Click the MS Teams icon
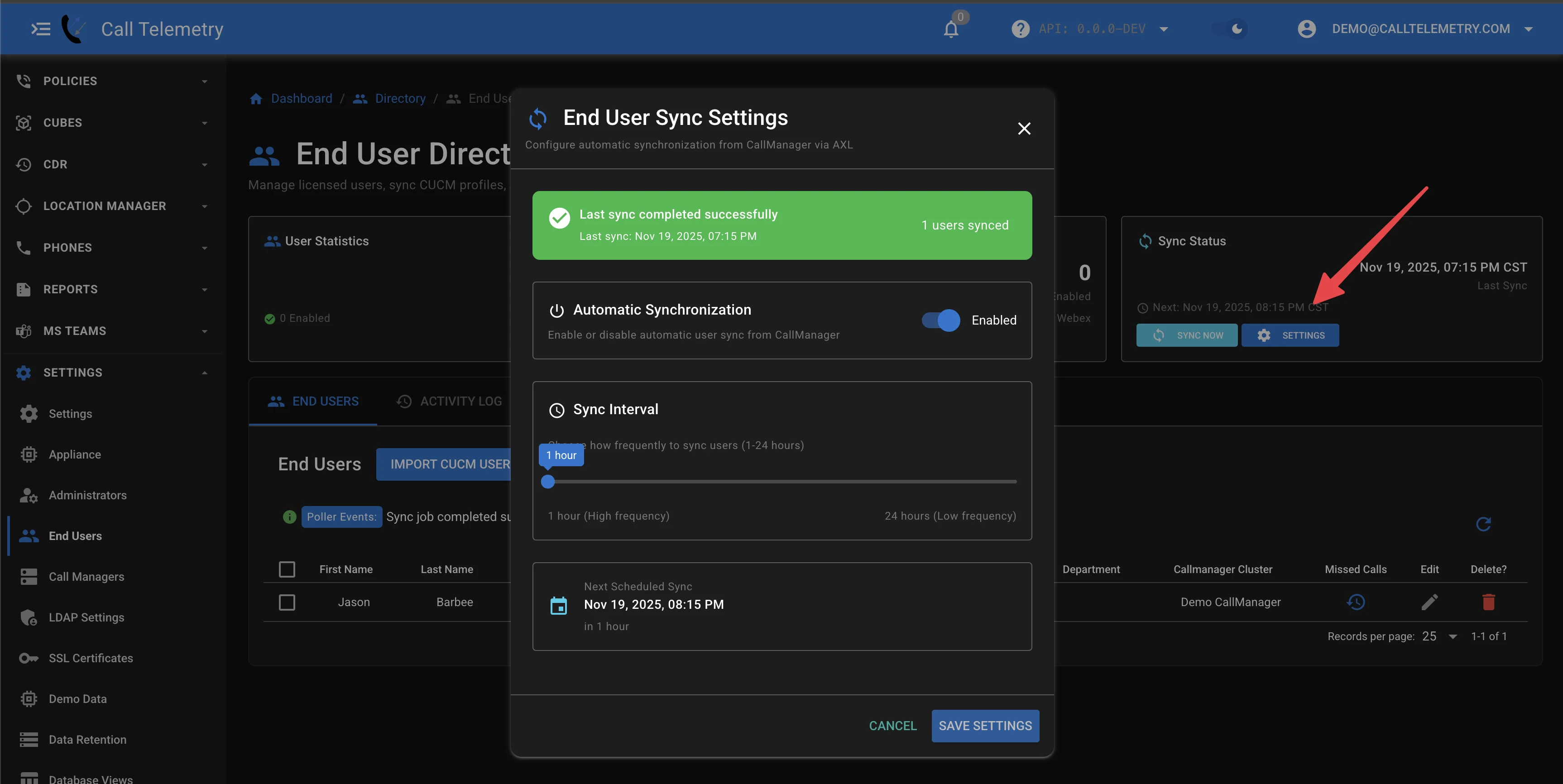This screenshot has height=784, width=1563. [24, 331]
